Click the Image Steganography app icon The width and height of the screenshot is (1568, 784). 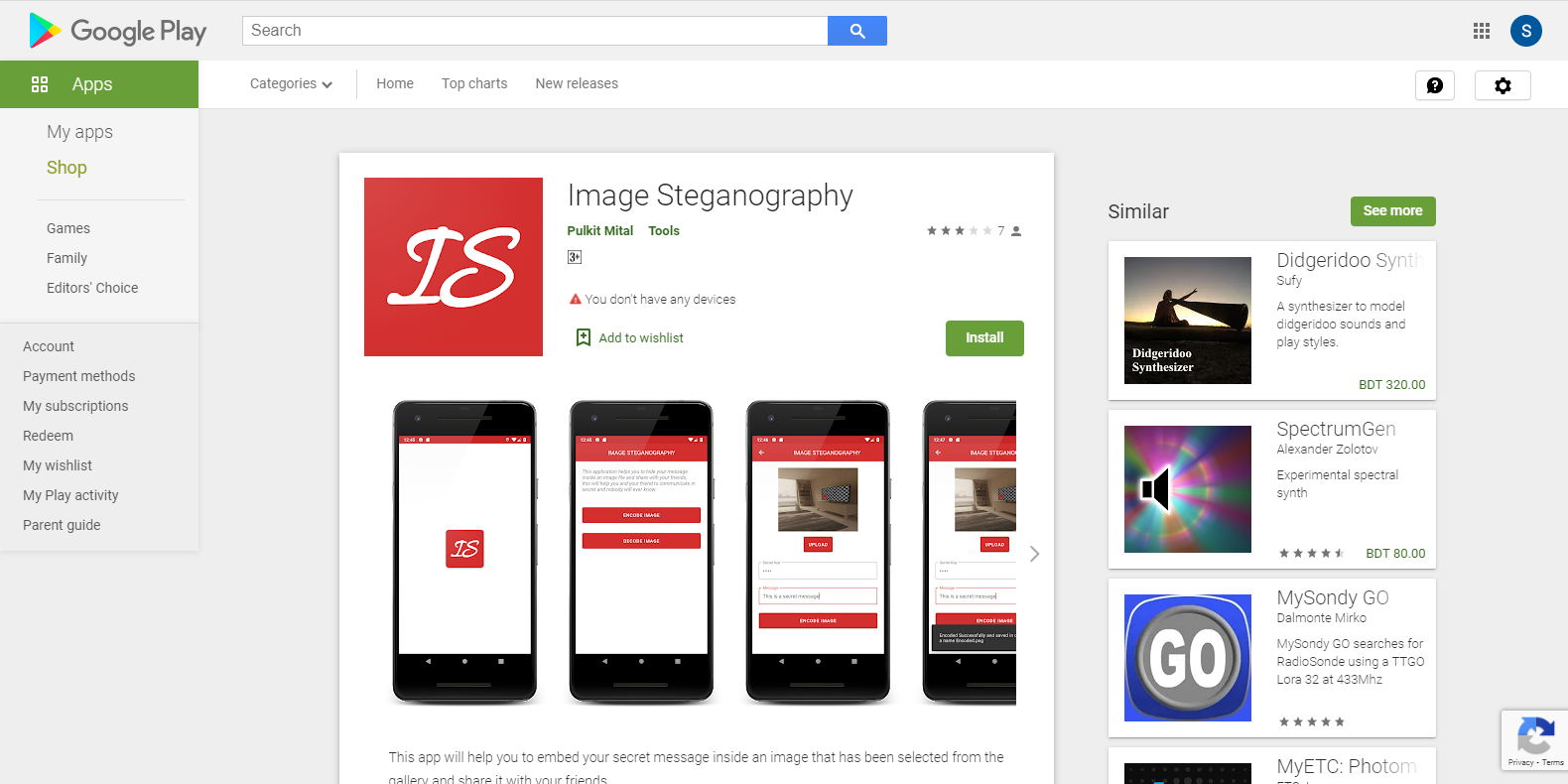[454, 267]
